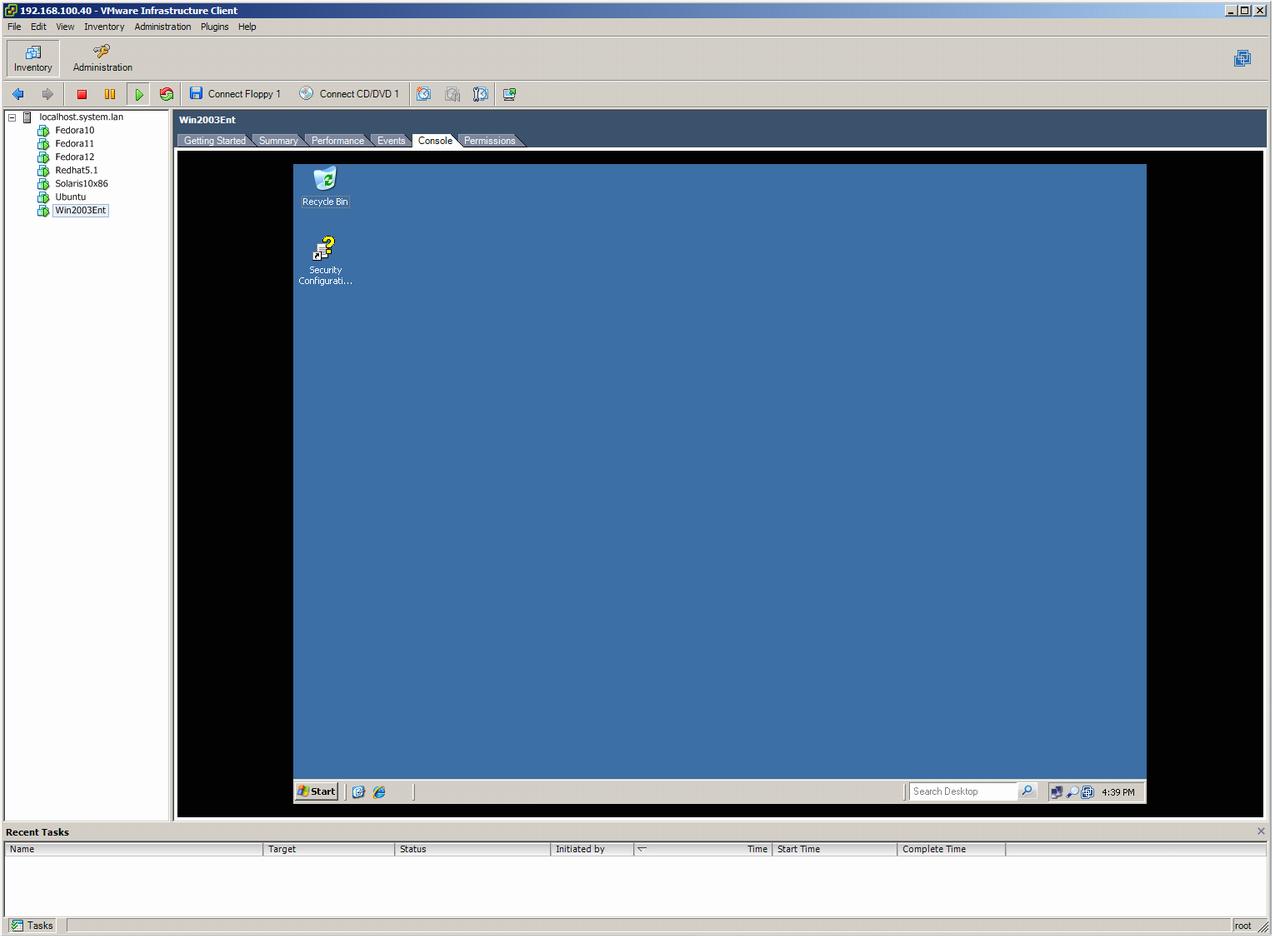Image resolution: width=1272 pixels, height=936 pixels.
Task: Select the localhost.system.lan host
Action: 81,117
